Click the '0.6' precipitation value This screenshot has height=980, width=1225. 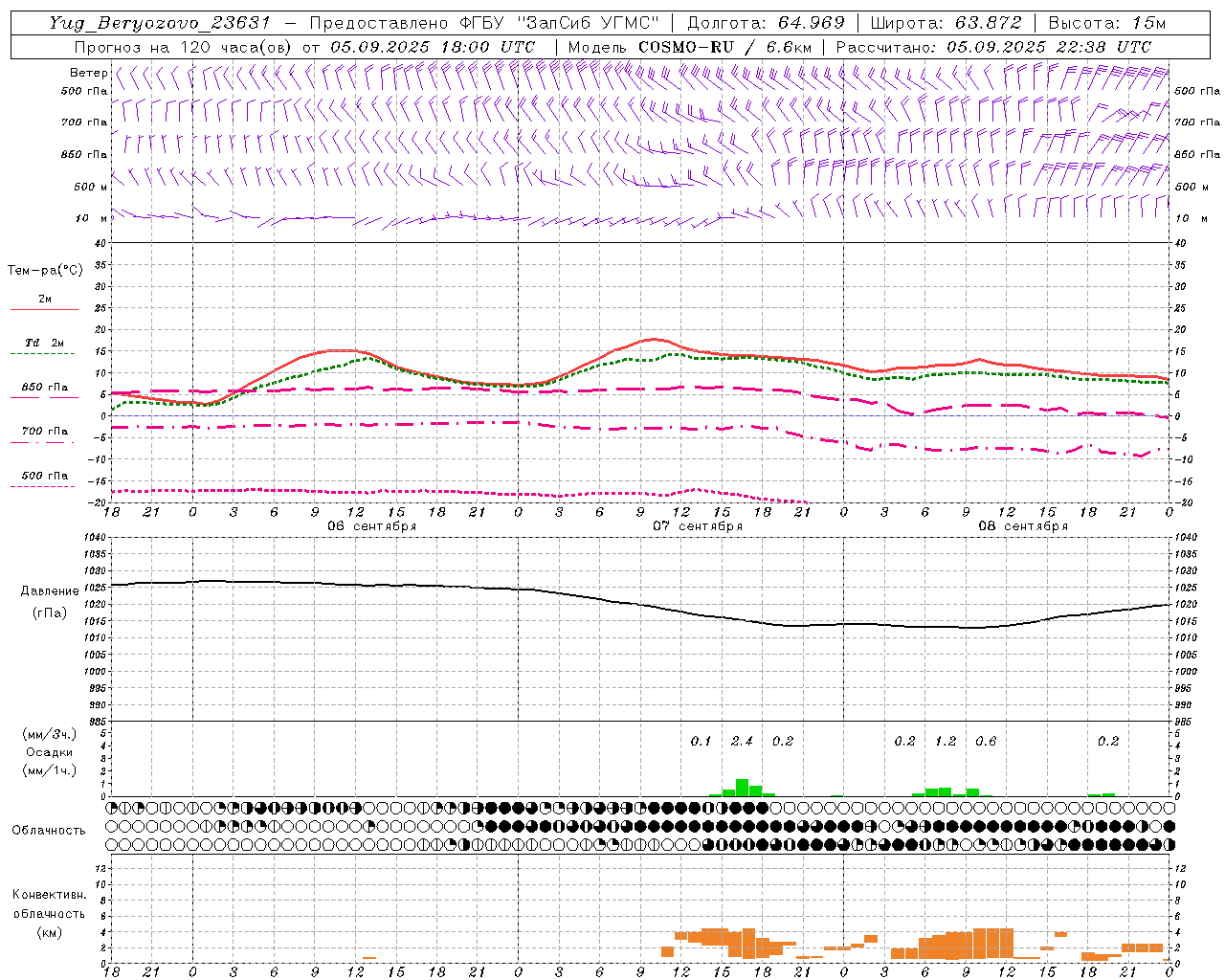[x=986, y=741]
